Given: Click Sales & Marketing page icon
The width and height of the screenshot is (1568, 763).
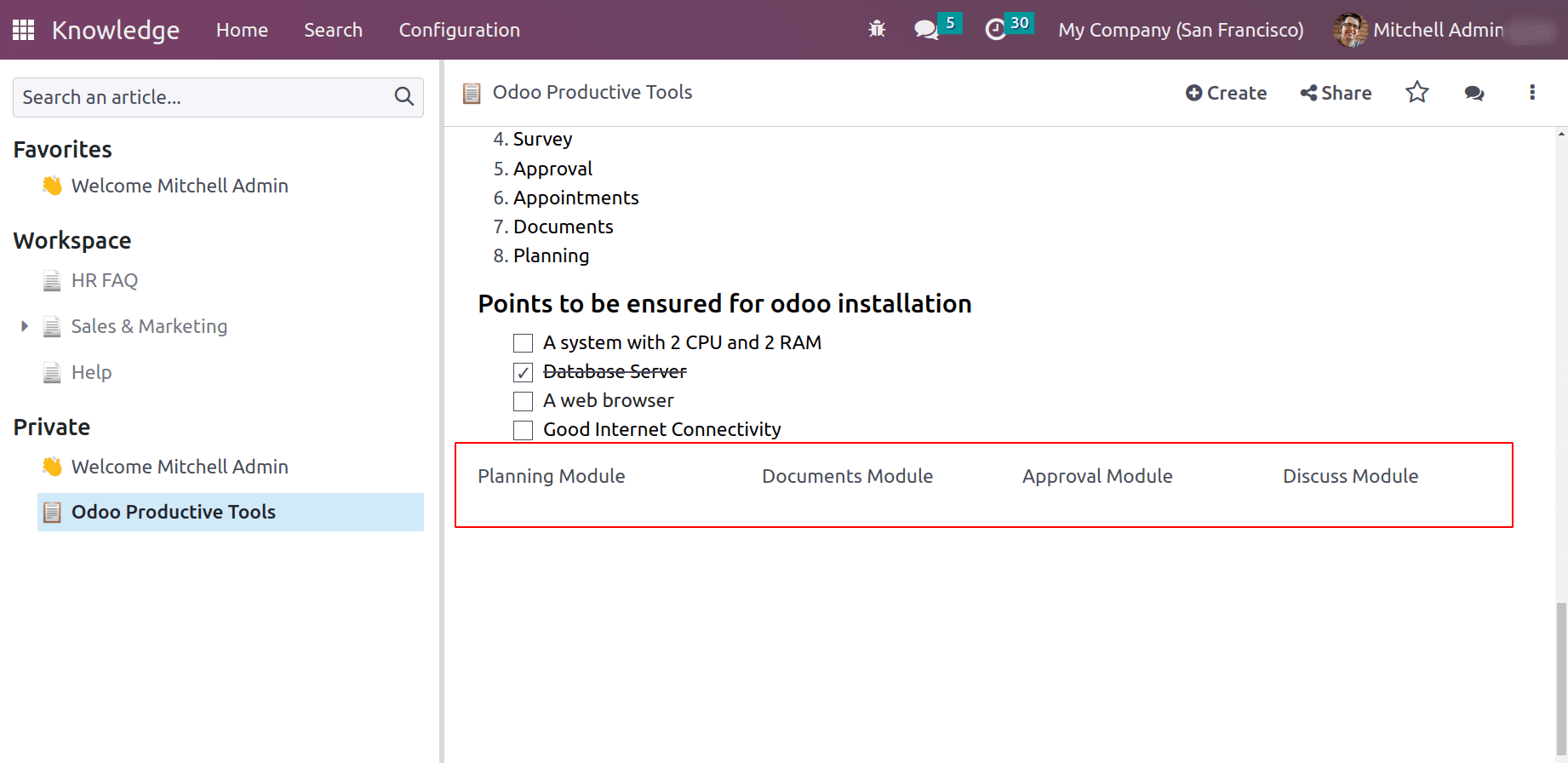Looking at the screenshot, I should [53, 326].
